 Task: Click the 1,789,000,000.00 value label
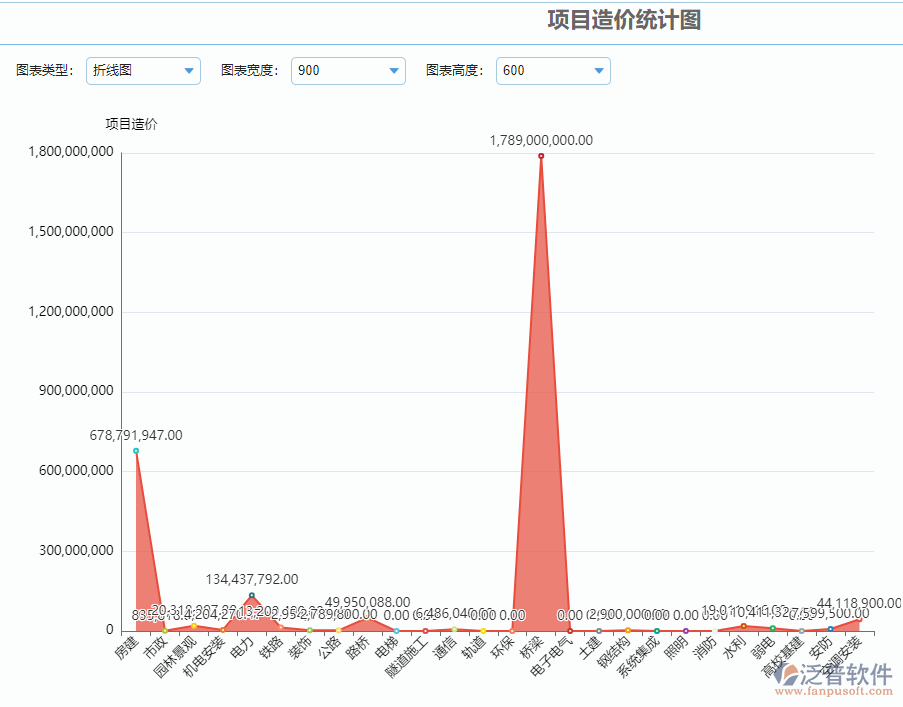click(541, 141)
